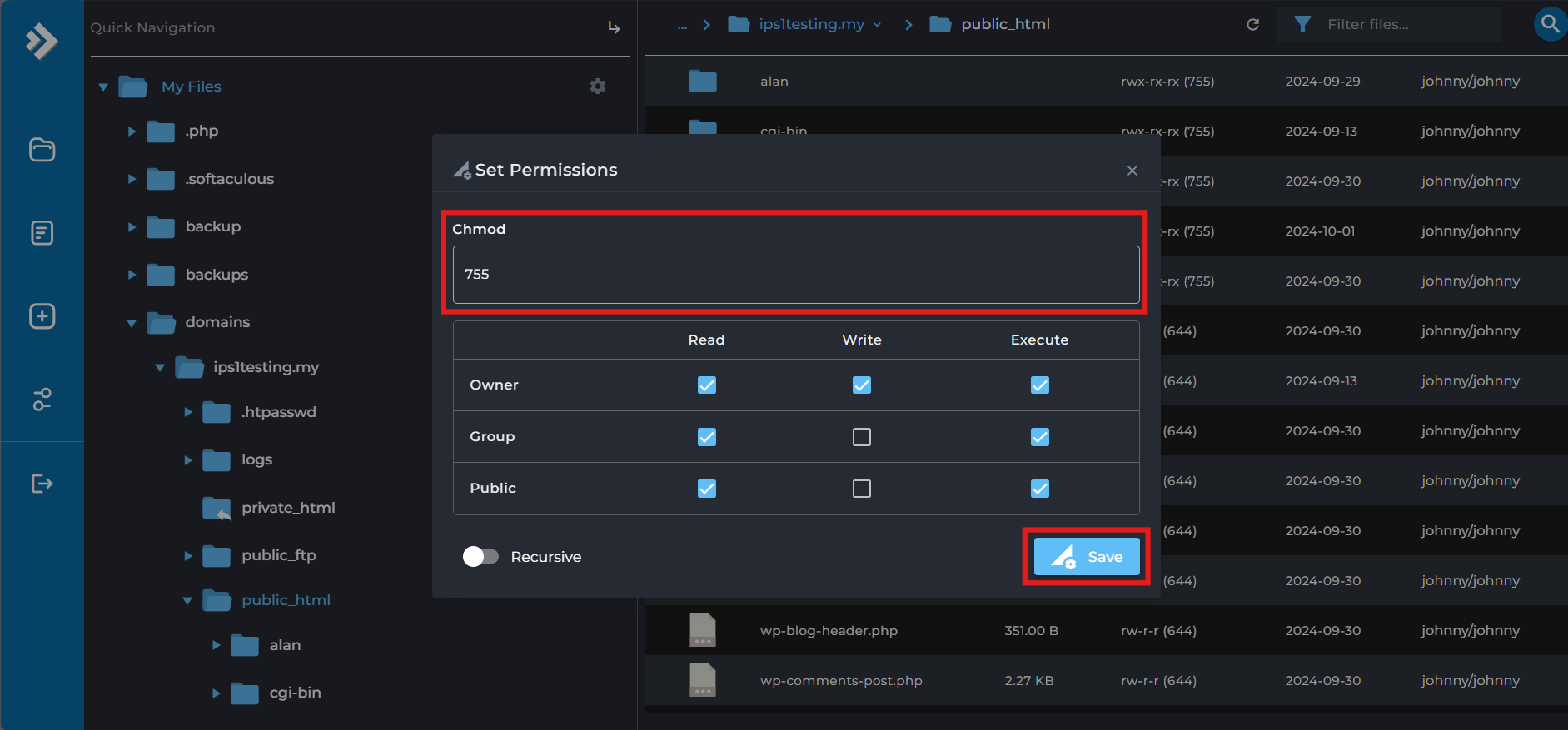The width and height of the screenshot is (1568, 730).
Task: Save the permission changes
Action: pos(1086,557)
